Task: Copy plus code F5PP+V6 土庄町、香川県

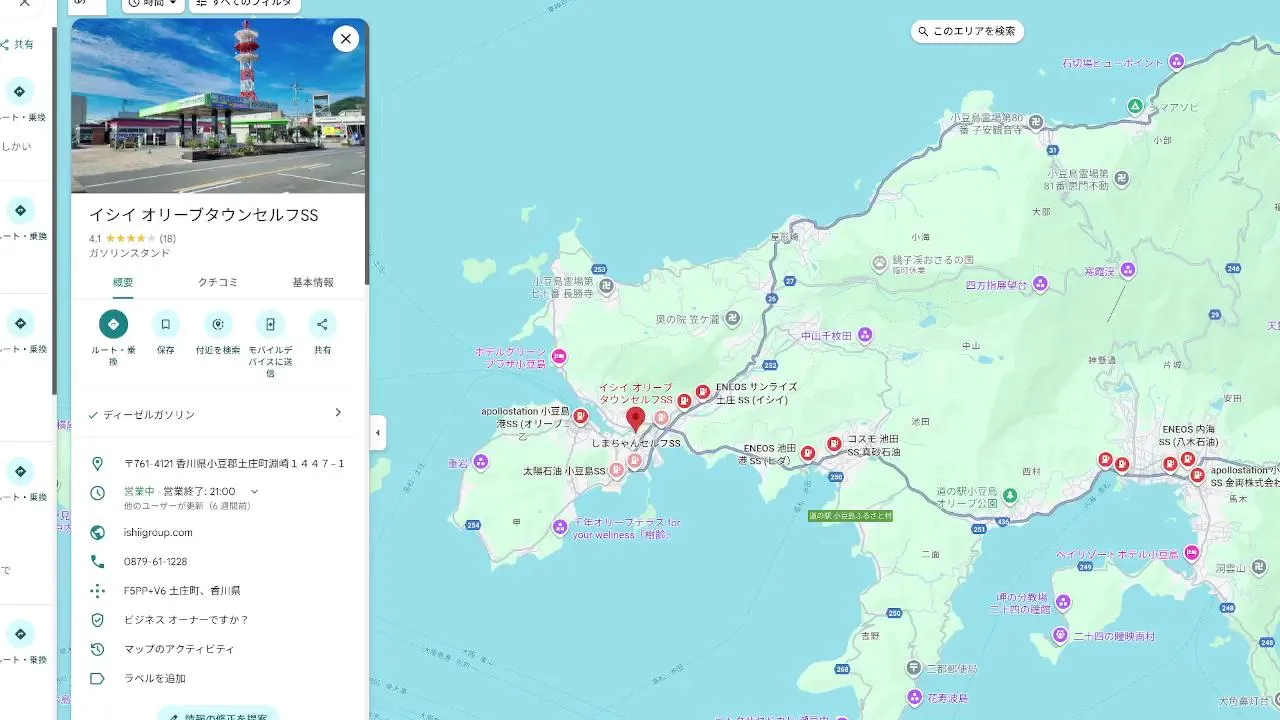Action: pos(182,591)
